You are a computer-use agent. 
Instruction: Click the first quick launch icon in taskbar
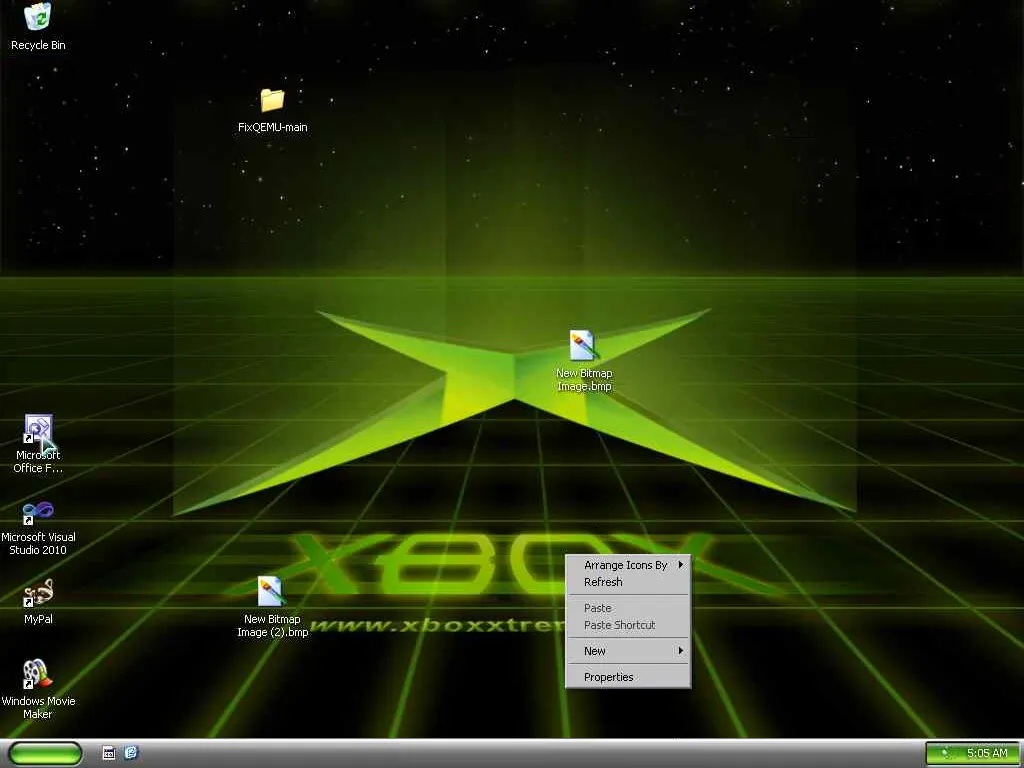(x=109, y=753)
